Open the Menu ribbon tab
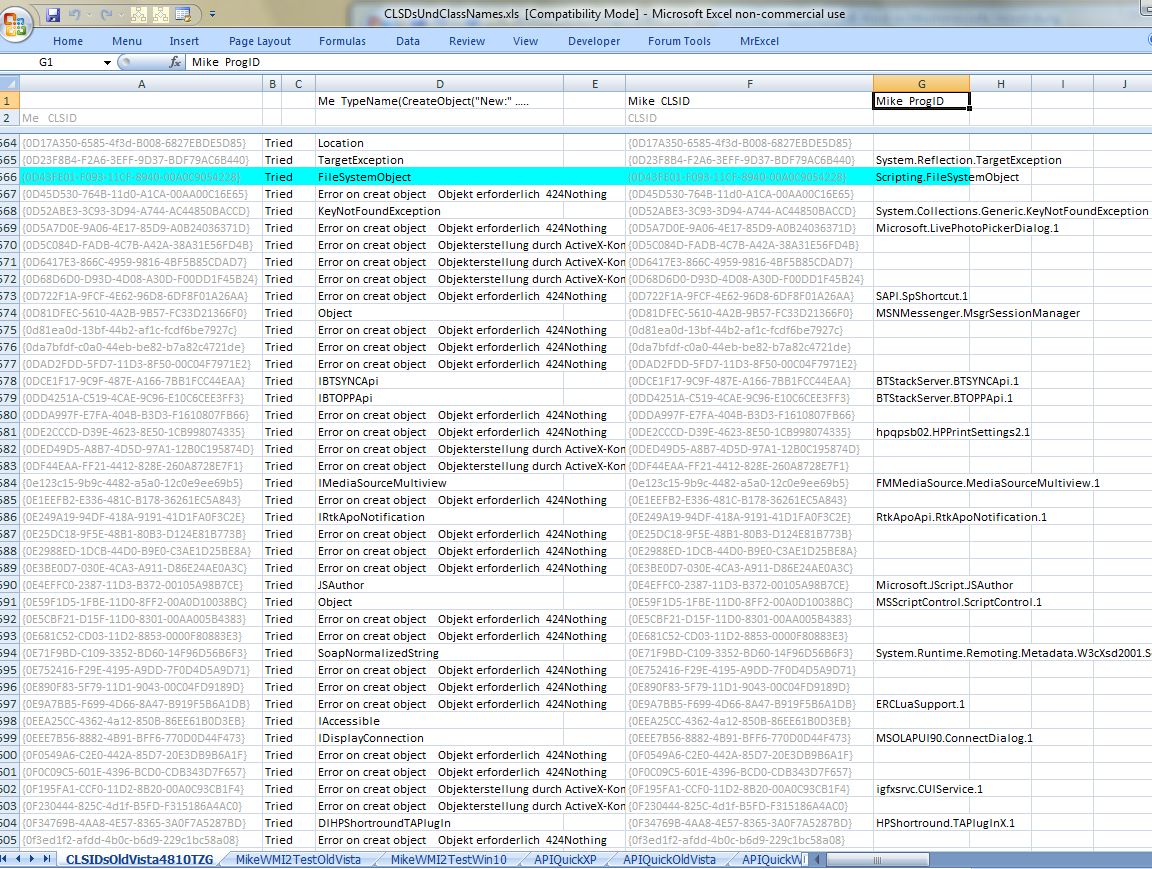The image size is (1152, 869). point(127,41)
